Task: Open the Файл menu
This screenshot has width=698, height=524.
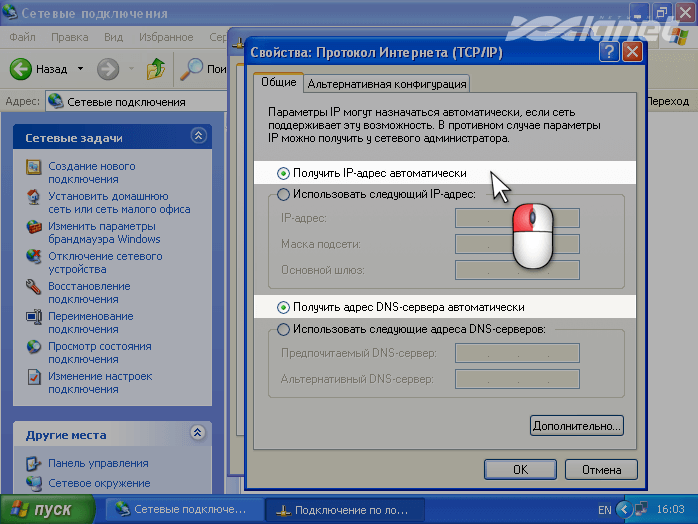Action: (x=22, y=37)
